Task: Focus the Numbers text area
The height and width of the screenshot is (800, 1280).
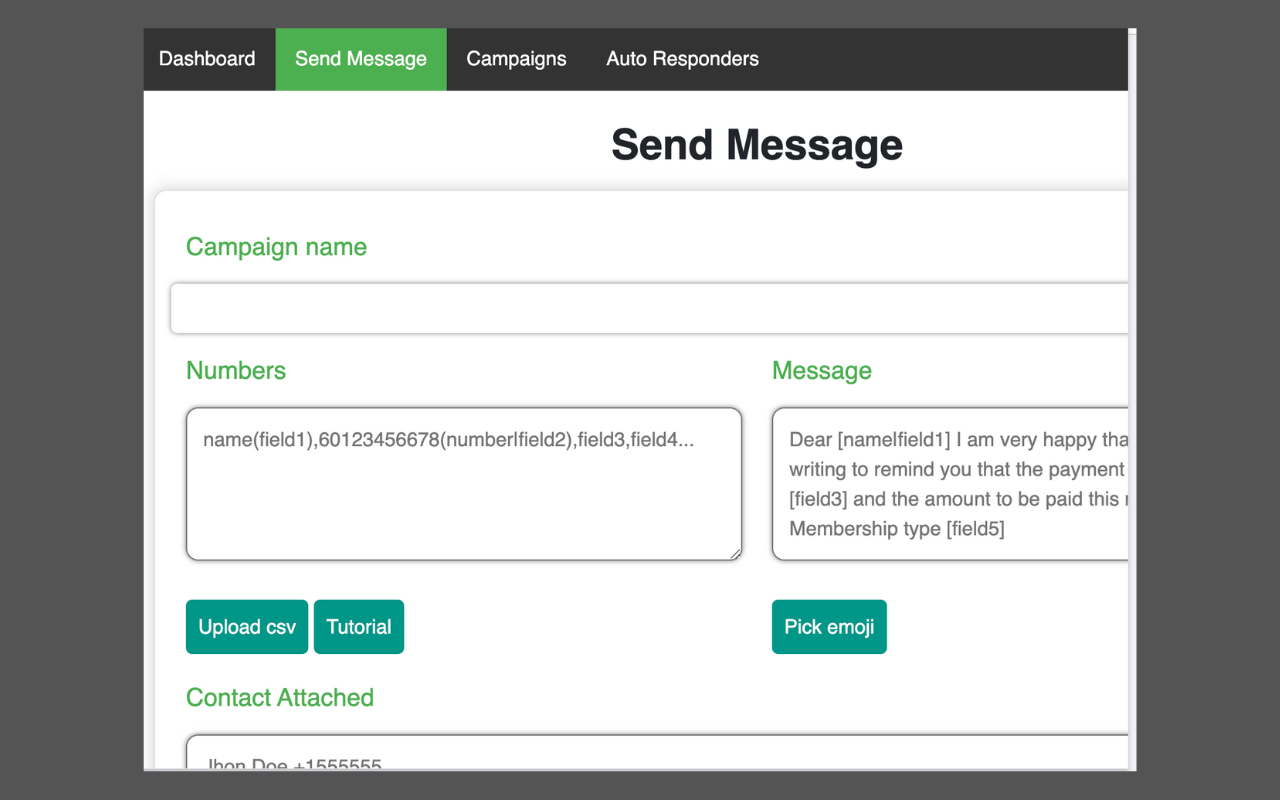Action: coord(464,484)
